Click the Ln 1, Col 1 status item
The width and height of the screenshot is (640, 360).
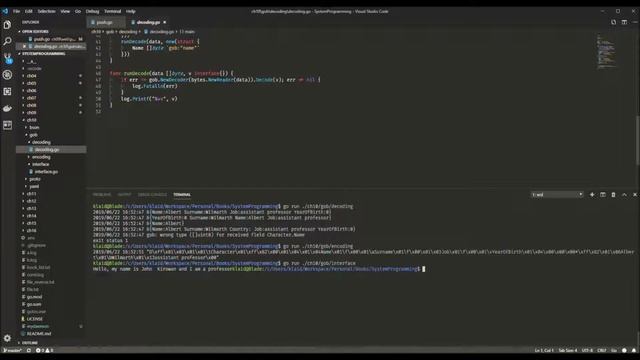click(x=544, y=350)
